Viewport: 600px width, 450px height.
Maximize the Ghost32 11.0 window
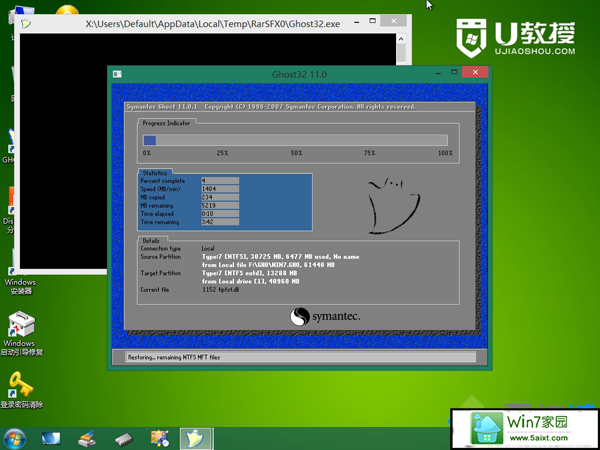(454, 72)
